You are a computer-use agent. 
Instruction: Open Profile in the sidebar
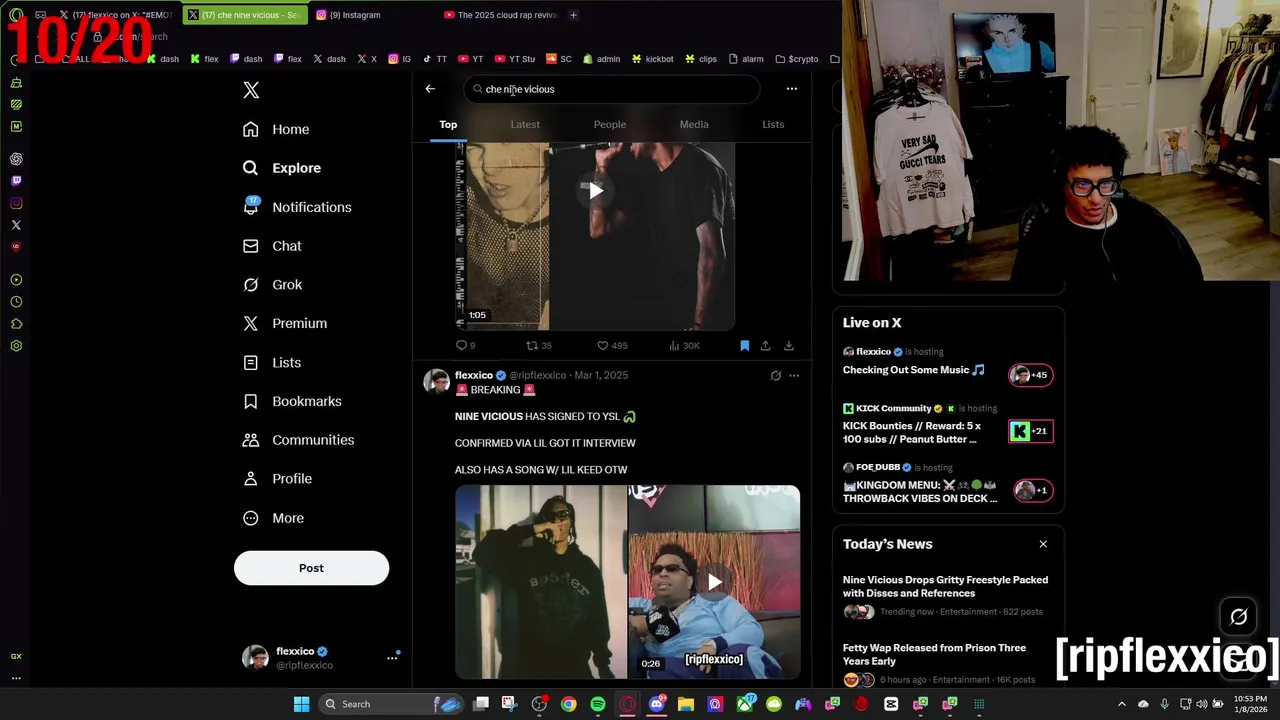coord(279,479)
